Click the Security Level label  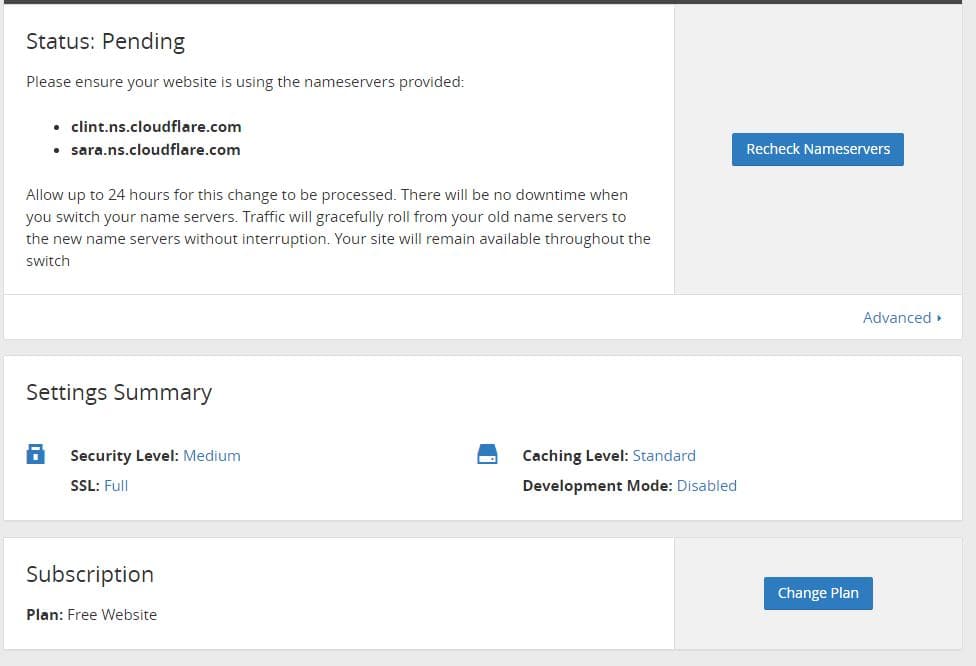[x=124, y=456]
